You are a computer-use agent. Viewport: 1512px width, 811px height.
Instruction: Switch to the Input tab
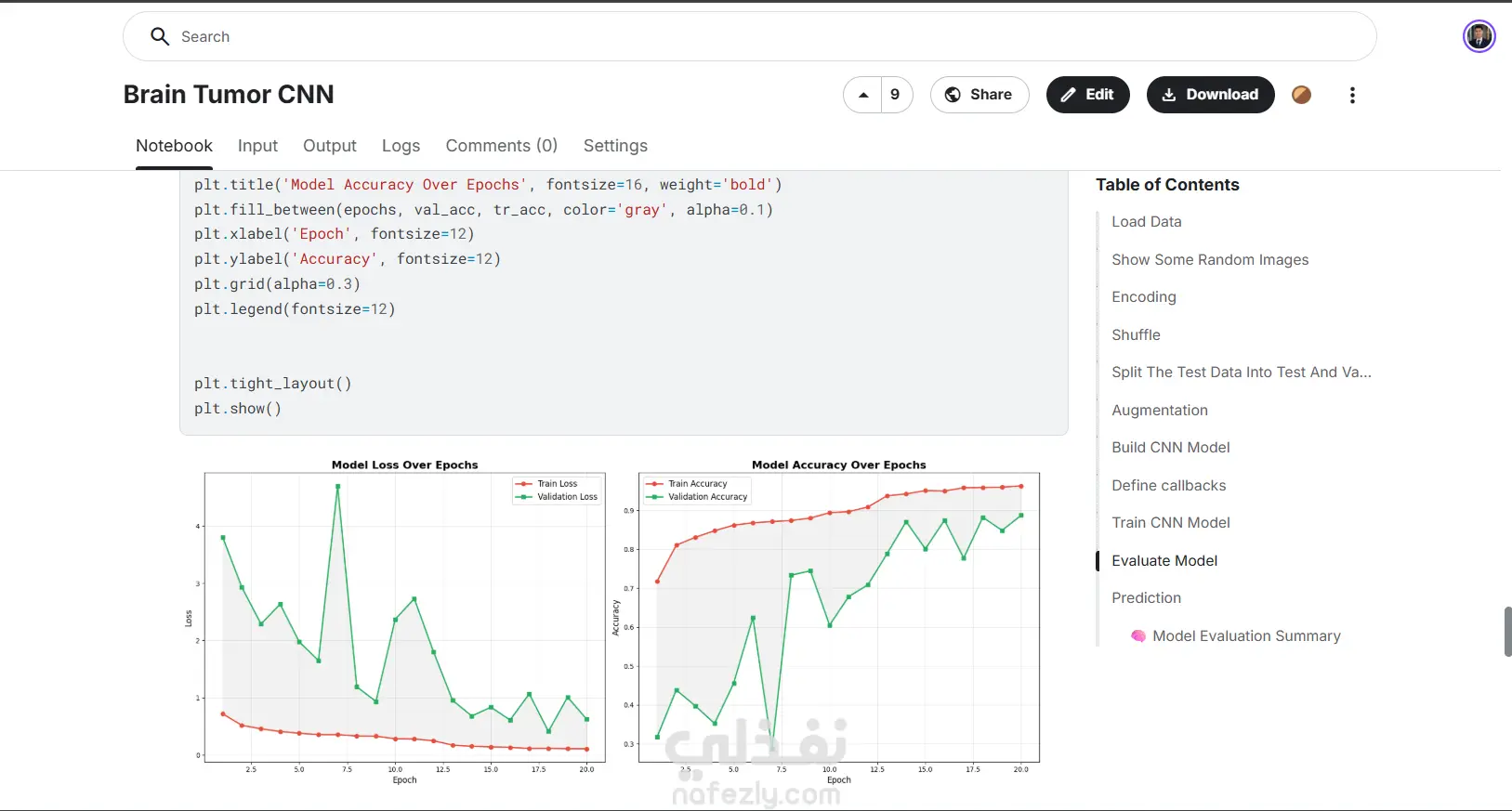click(x=257, y=146)
